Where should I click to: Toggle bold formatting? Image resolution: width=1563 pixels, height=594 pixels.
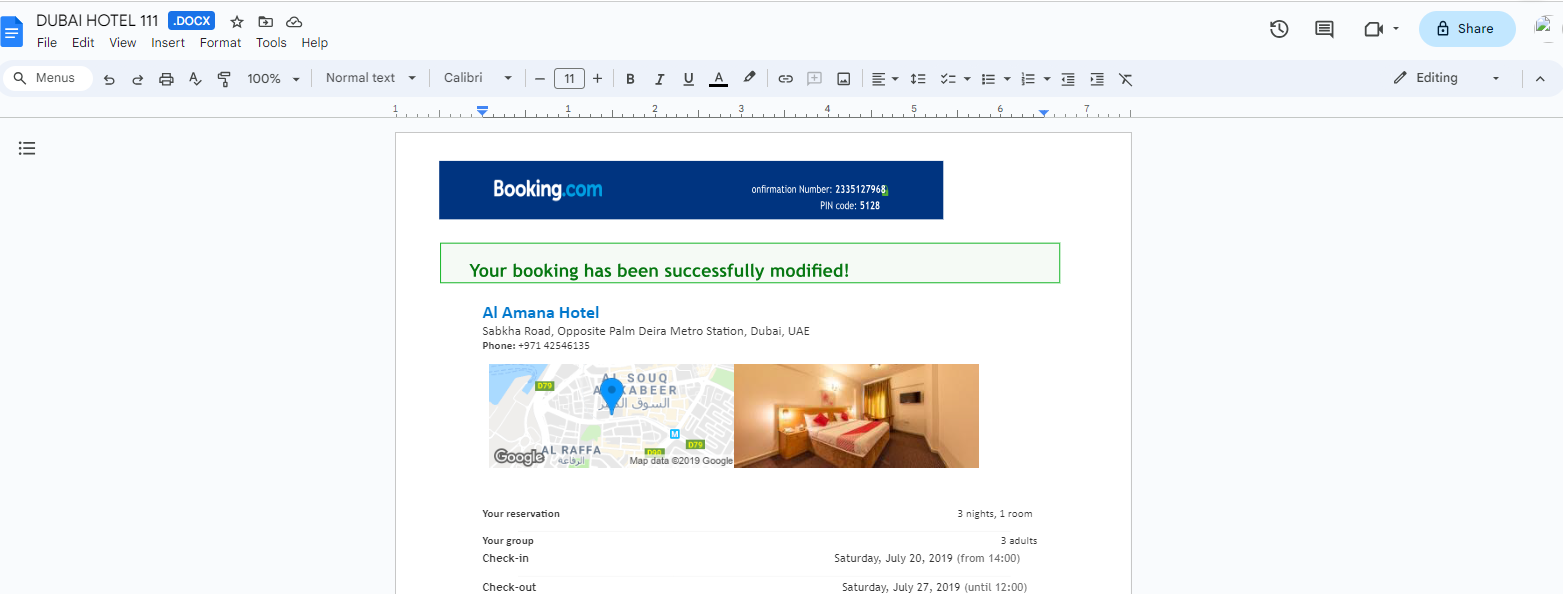630,79
